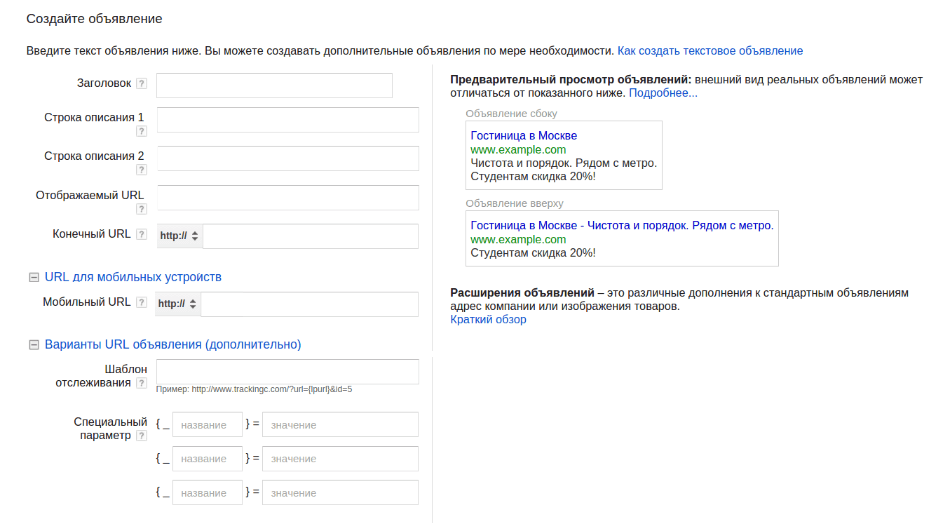Image resolution: width=926 pixels, height=523 pixels.
Task: Click the Гостиница в Москве side ad headline
Action: (x=523, y=136)
